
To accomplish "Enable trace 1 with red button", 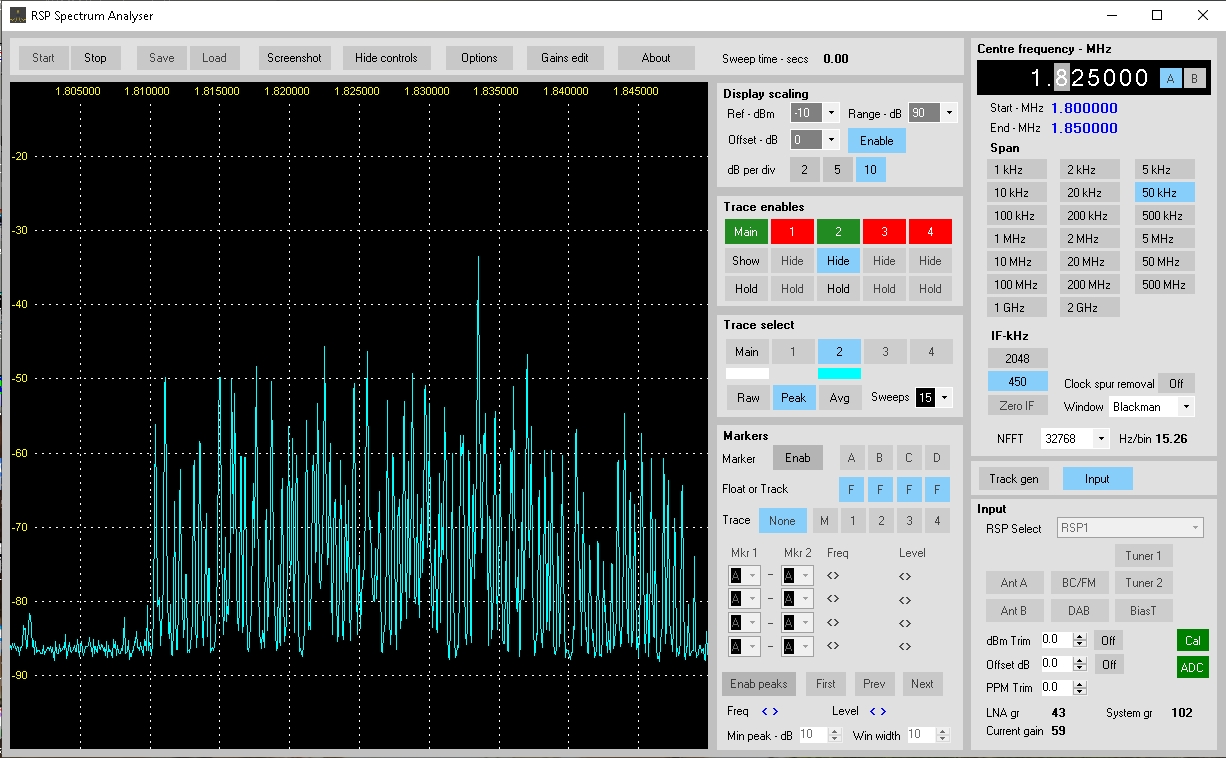I will point(792,232).
